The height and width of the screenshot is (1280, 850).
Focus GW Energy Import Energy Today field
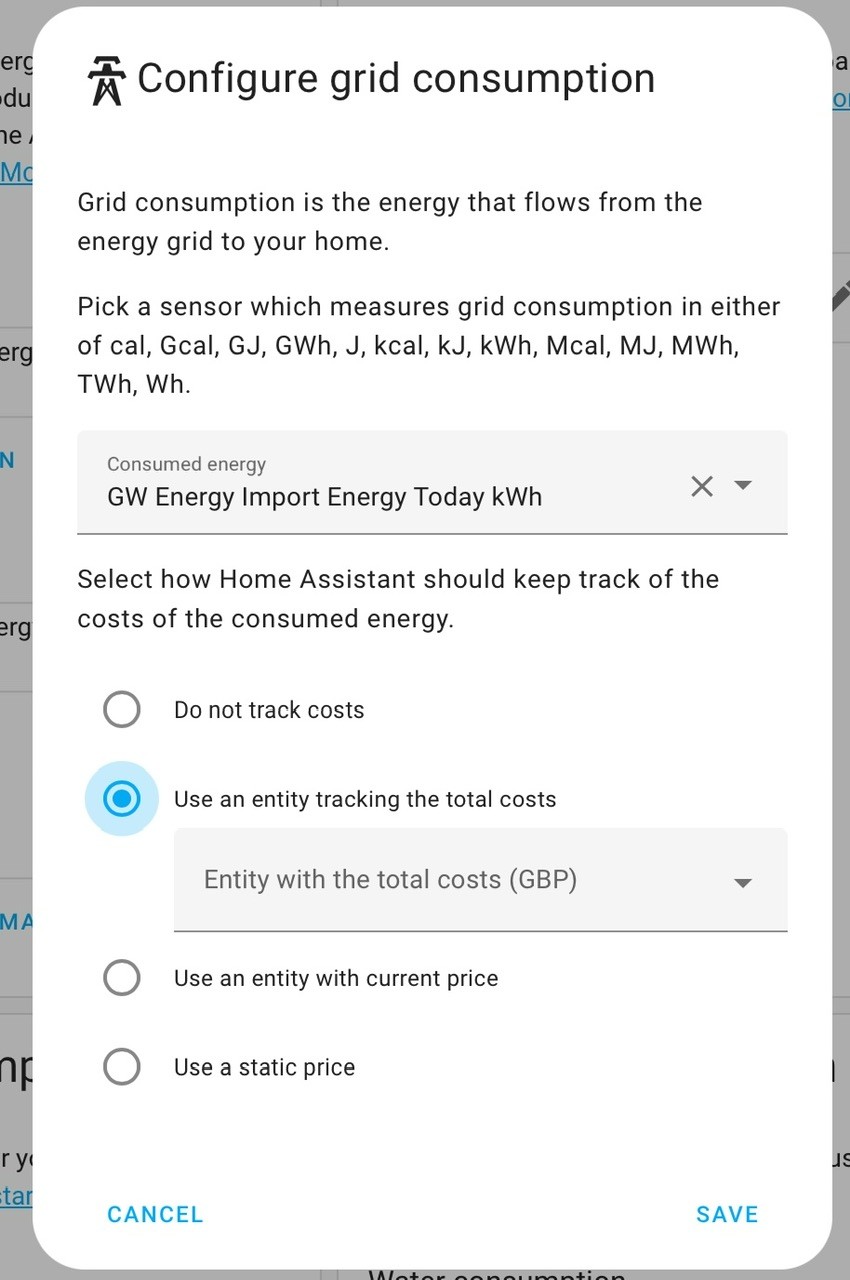[x=432, y=483]
